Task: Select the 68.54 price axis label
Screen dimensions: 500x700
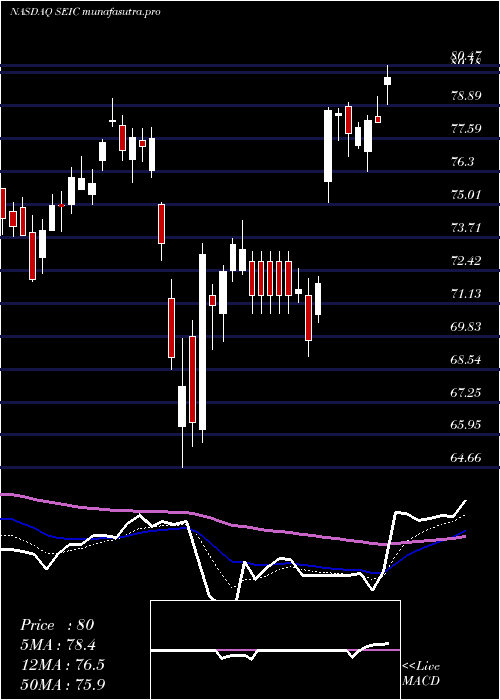Action: [467, 360]
